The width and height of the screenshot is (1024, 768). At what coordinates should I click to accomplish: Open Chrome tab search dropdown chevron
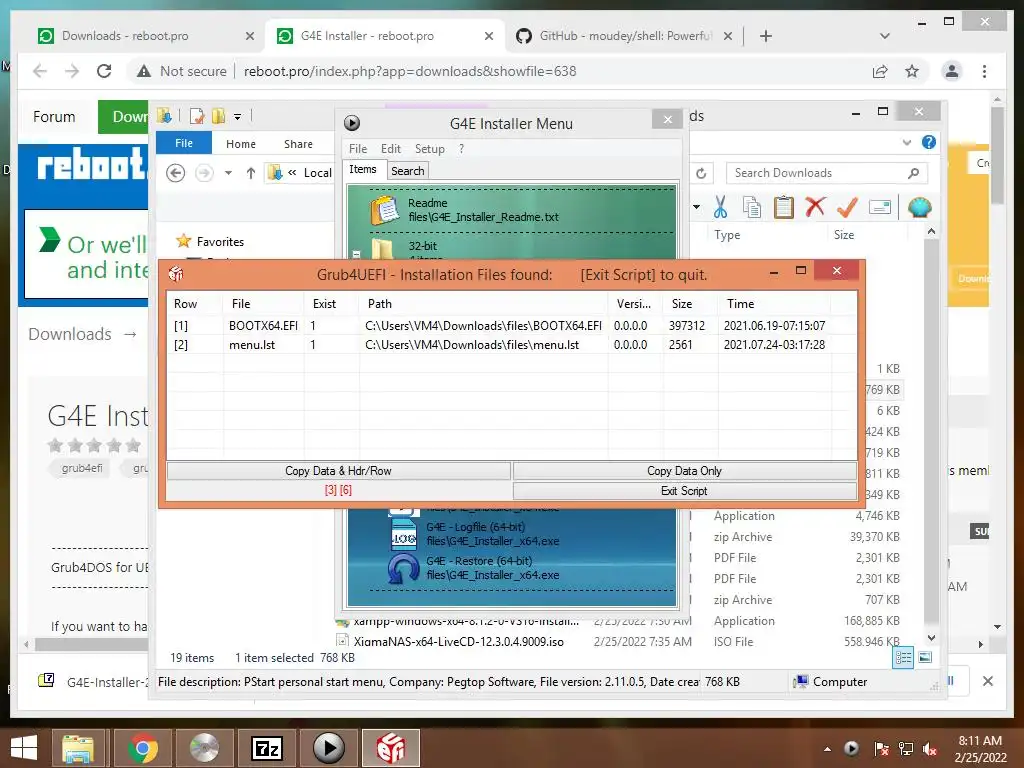884,36
